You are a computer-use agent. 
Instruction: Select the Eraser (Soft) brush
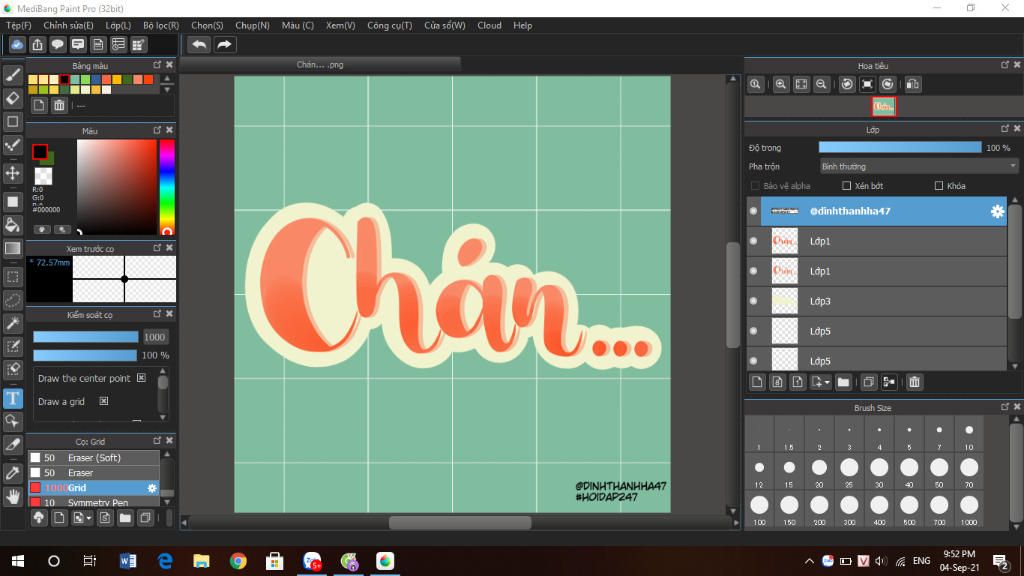tap(94, 458)
